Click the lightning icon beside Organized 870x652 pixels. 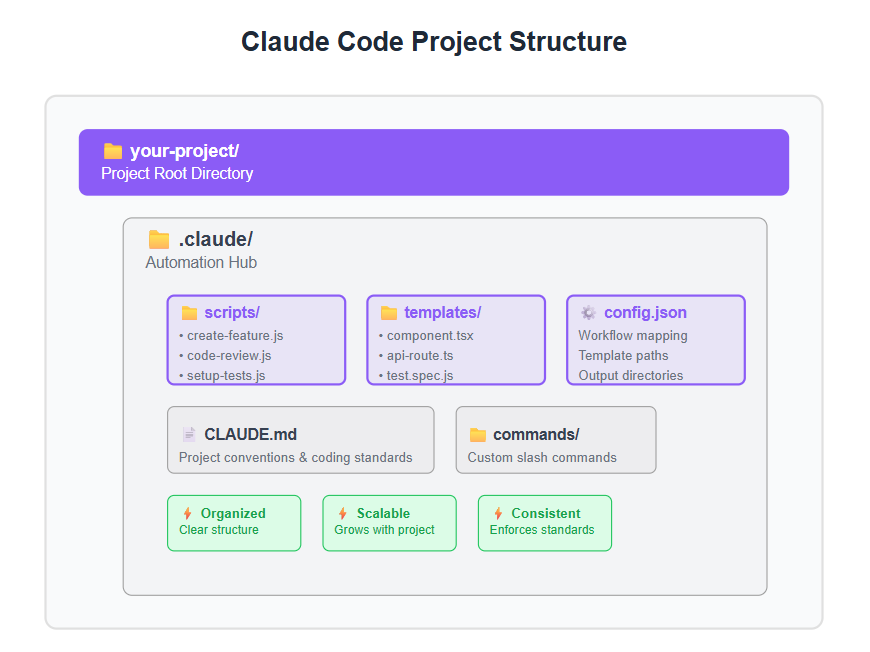[x=188, y=513]
